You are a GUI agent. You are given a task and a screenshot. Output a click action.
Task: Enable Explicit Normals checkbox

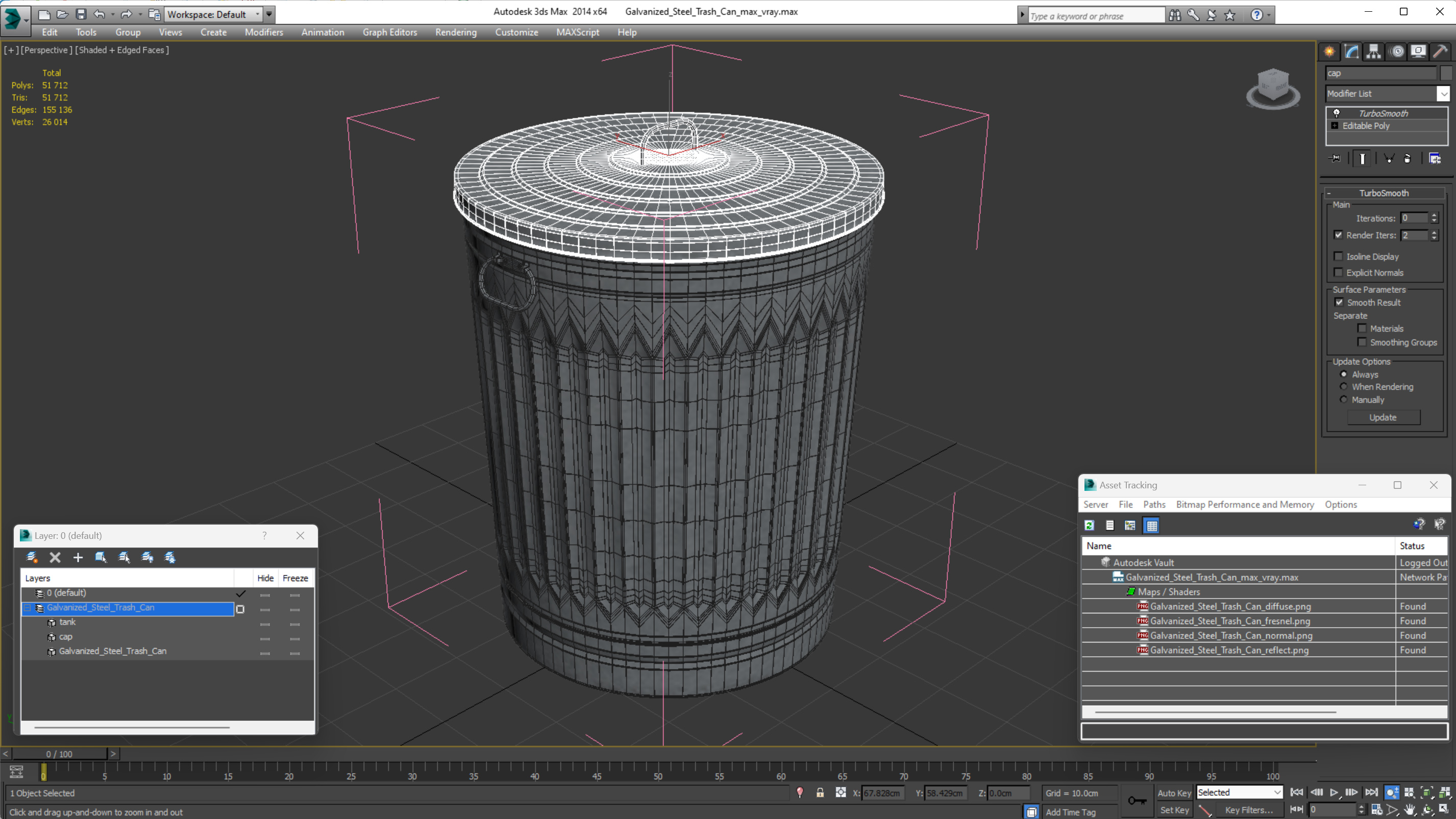coord(1338,272)
